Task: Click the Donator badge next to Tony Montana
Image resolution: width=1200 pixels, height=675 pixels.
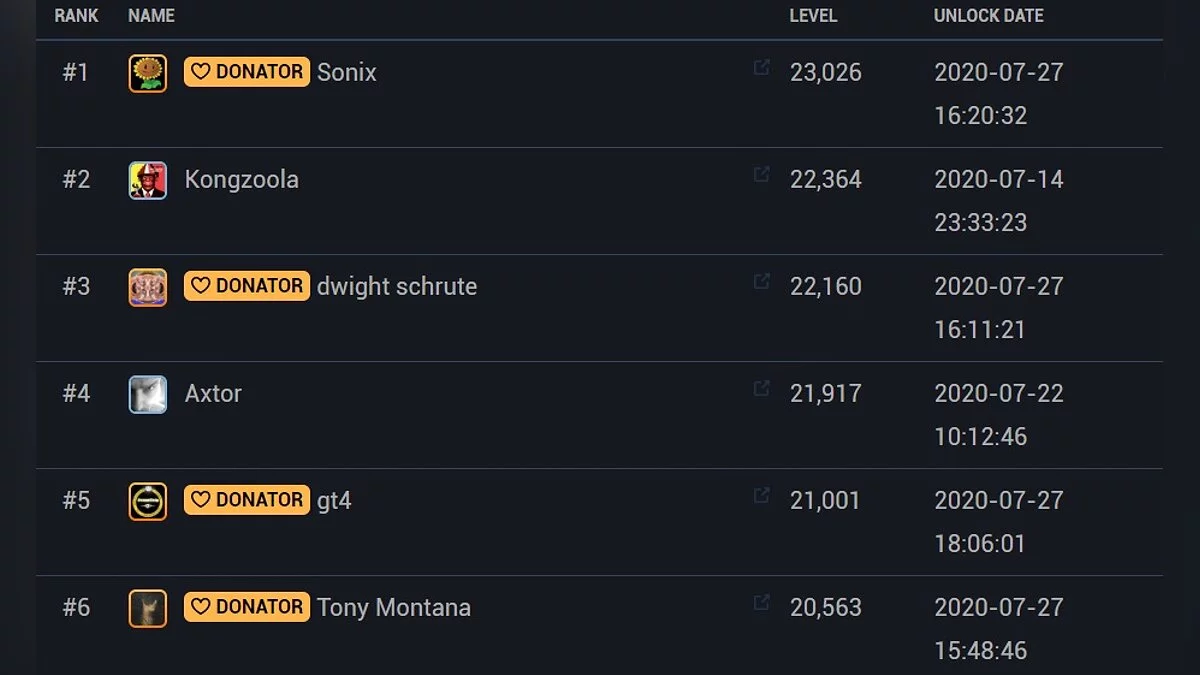Action: point(247,607)
